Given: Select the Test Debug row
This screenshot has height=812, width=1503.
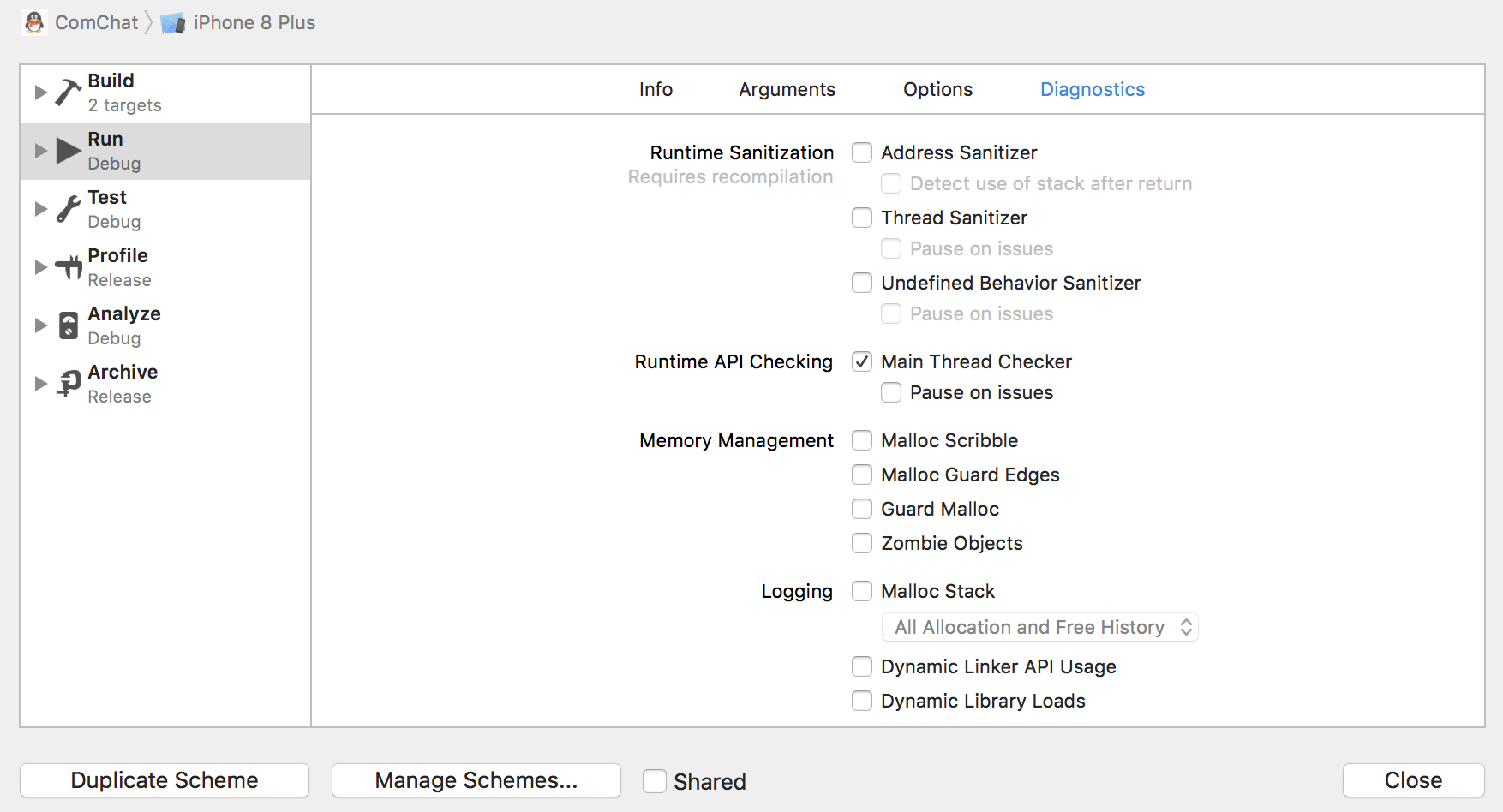Looking at the screenshot, I should [165, 209].
